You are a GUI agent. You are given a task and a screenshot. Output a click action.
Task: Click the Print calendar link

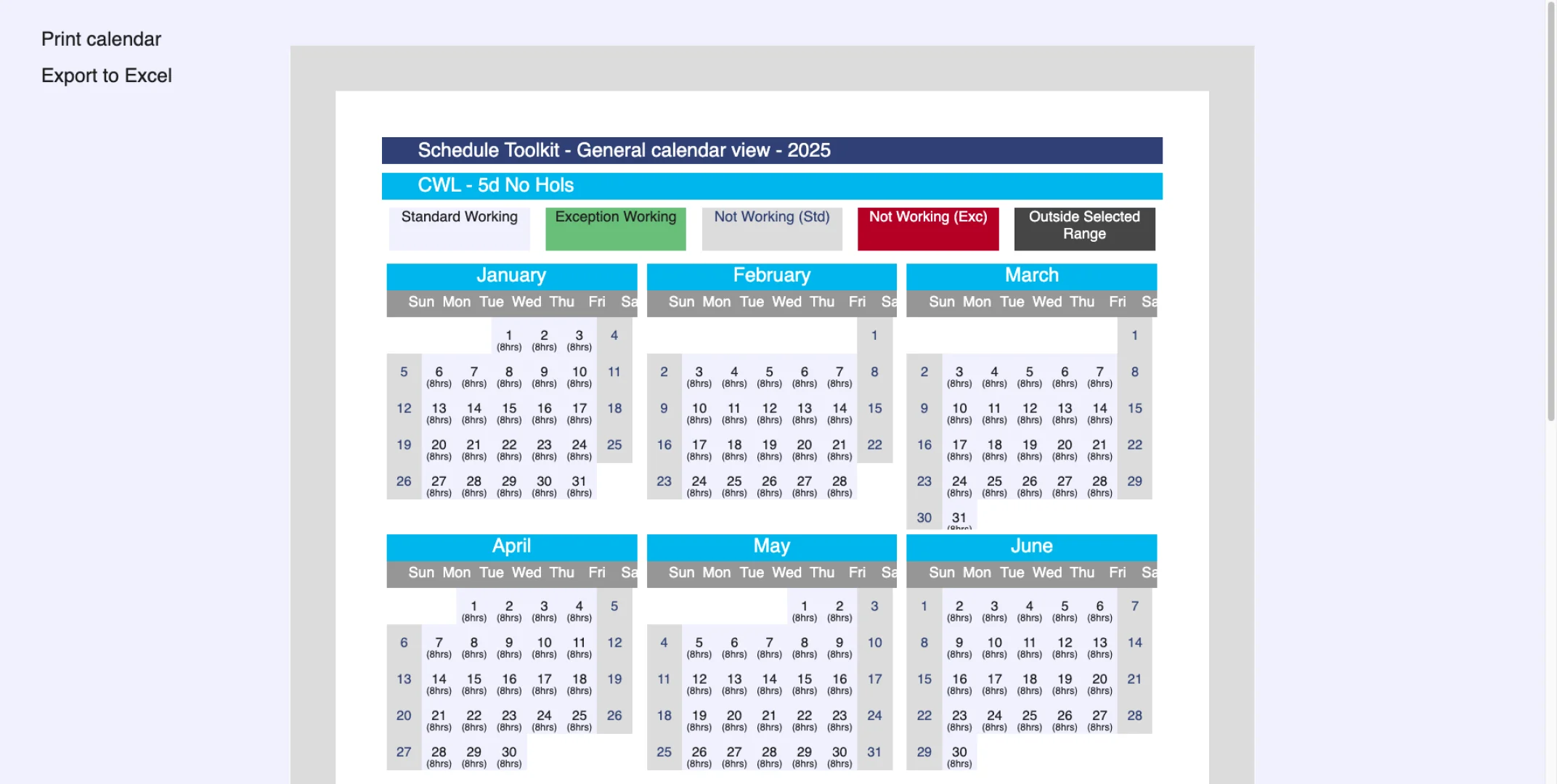click(101, 38)
